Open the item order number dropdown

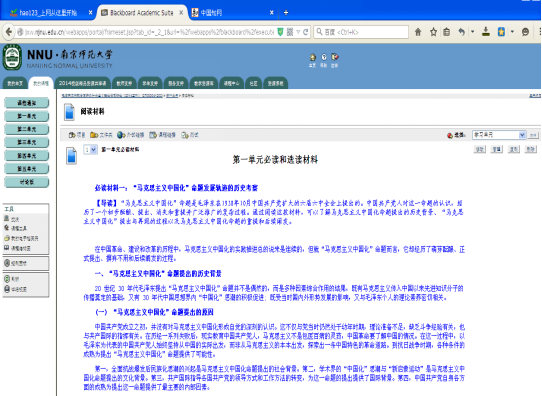90,150
